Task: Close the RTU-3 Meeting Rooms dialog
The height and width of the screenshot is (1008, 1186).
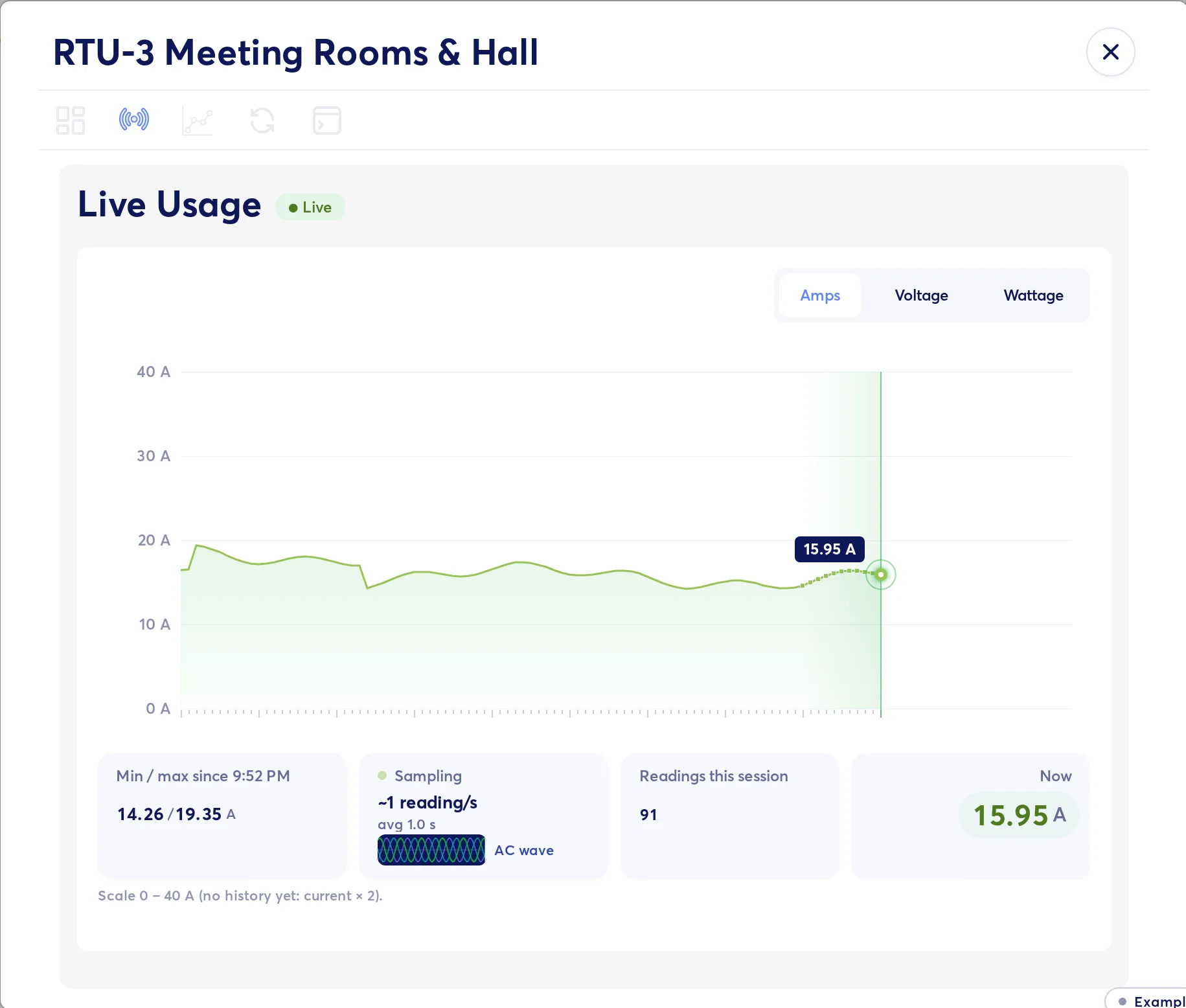Action: 1110,52
